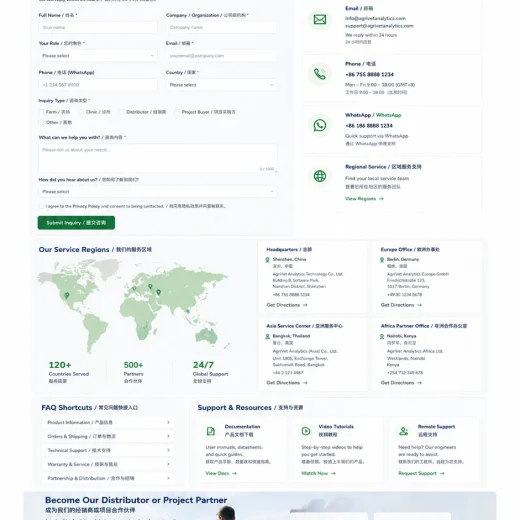Click Get Directions for Asia Service Center
Viewport: 520px width, 520px height.
[287, 383]
